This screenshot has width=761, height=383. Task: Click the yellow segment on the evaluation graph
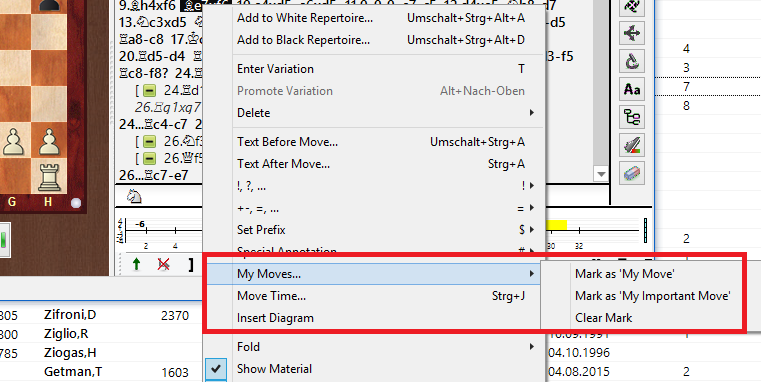[x=556, y=225]
